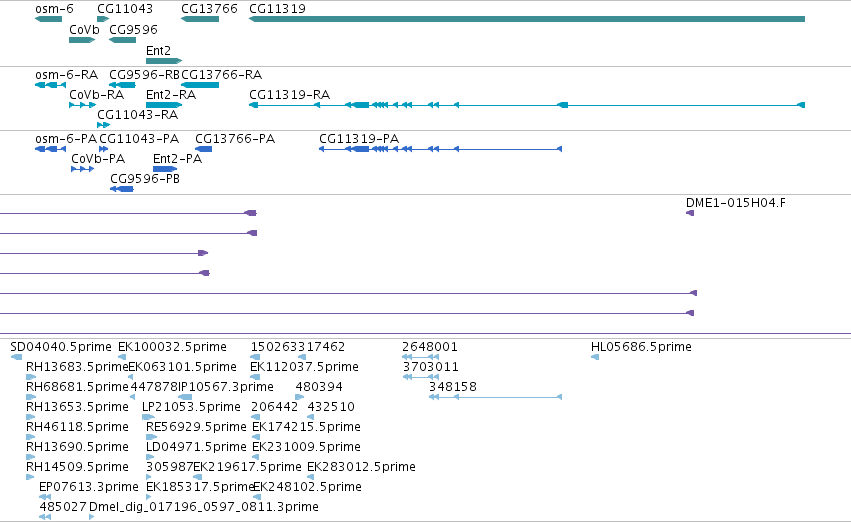Image resolution: width=851 pixels, height=522 pixels.
Task: Select the osm-6-PA protein label
Action: pos(66,139)
